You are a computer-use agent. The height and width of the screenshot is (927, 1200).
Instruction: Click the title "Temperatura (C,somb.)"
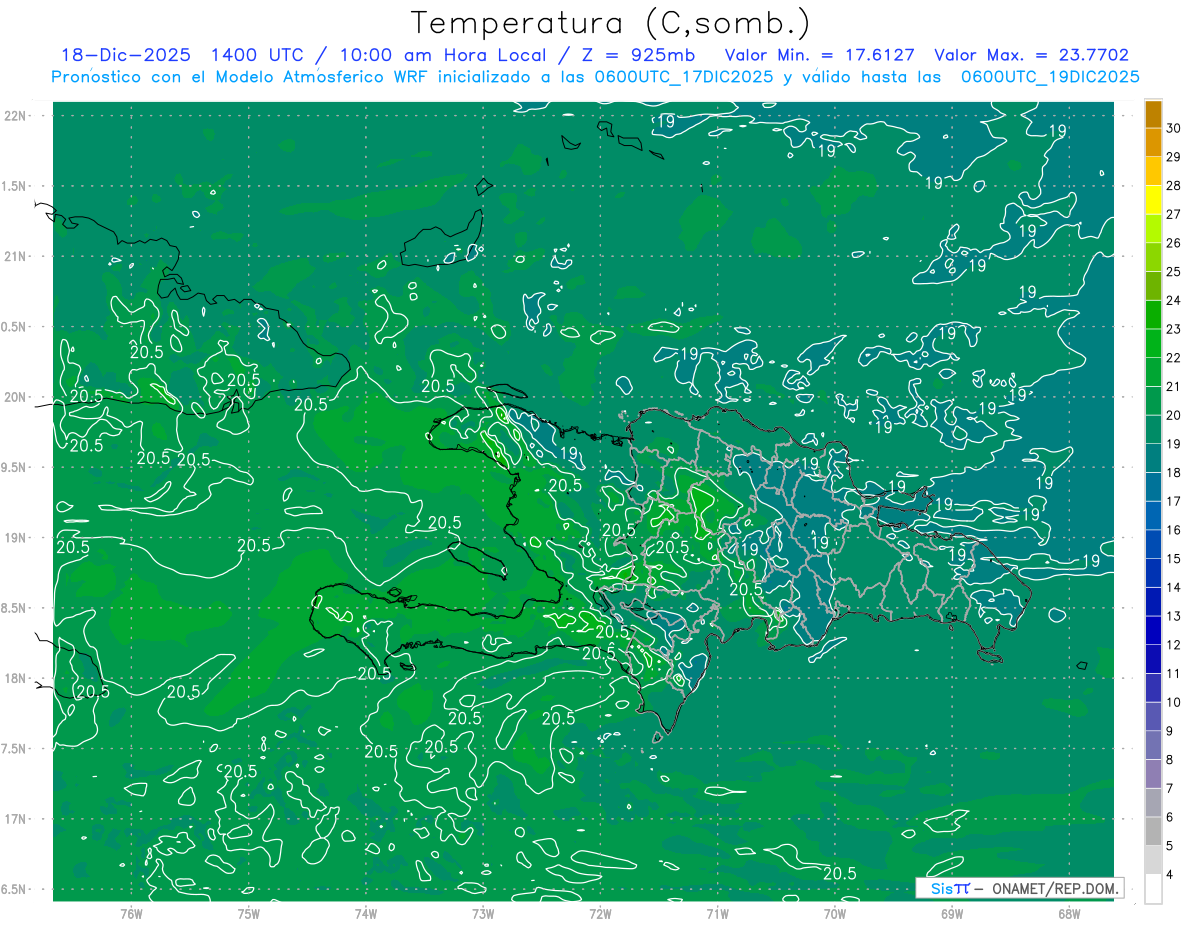[611, 23]
